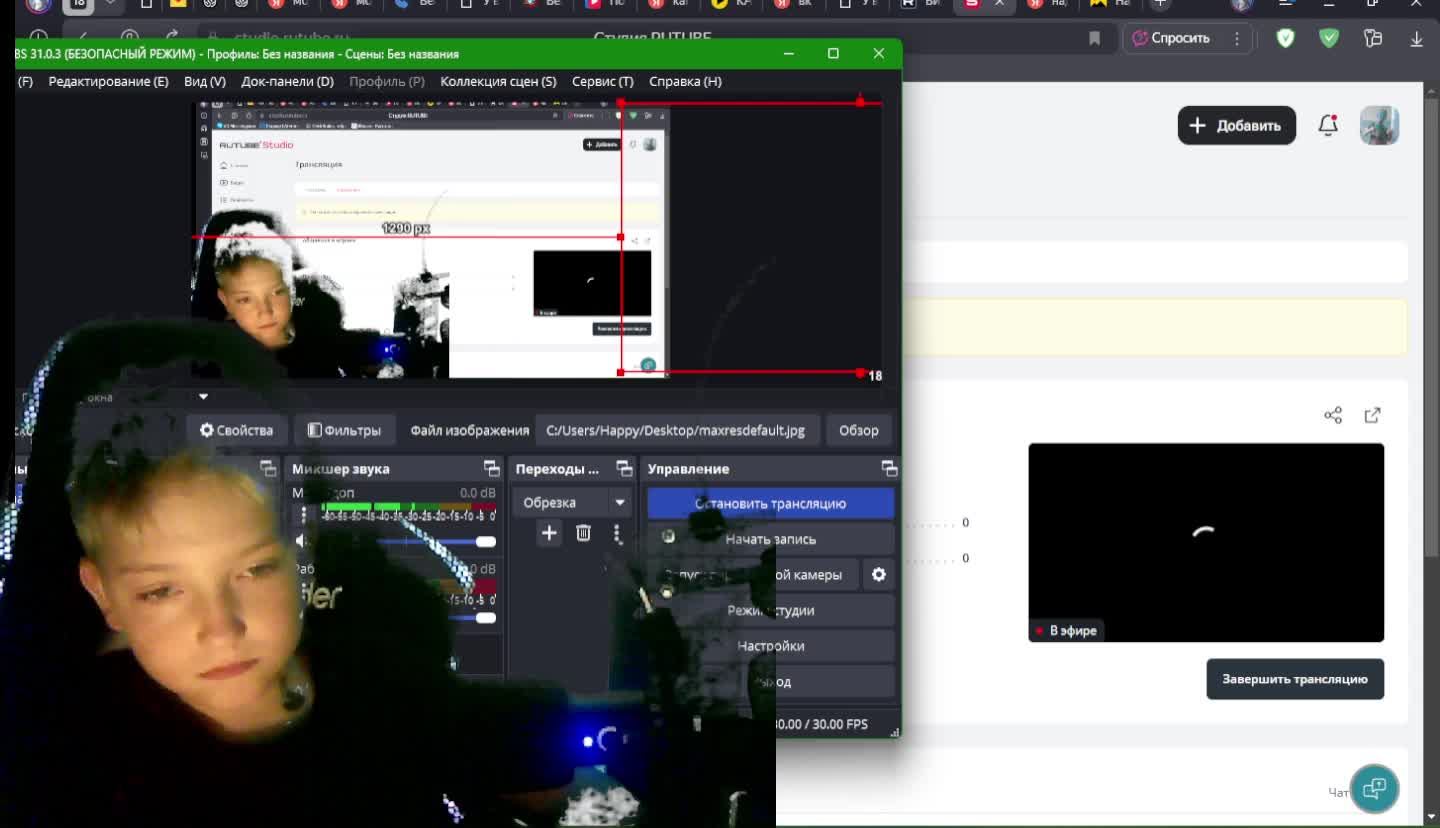Viewport: 1440px width, 828px height.
Task: Click the notifications bell in Rutube Studio
Action: tap(1328, 125)
